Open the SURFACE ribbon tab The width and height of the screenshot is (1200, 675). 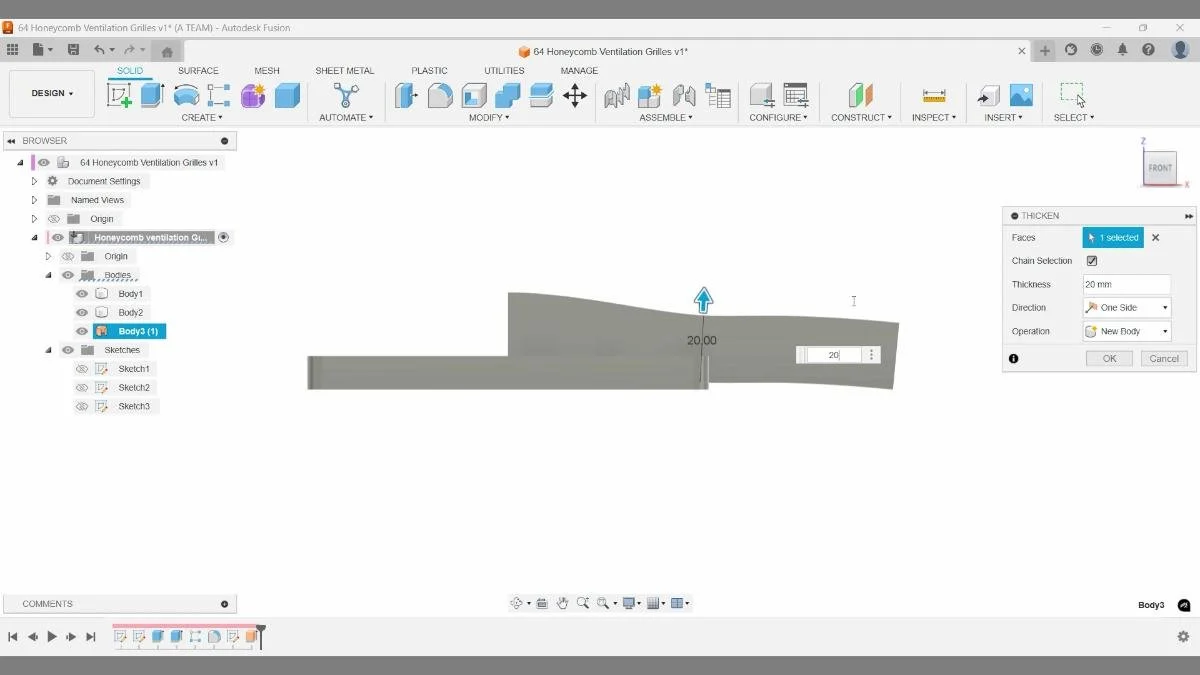coord(198,70)
